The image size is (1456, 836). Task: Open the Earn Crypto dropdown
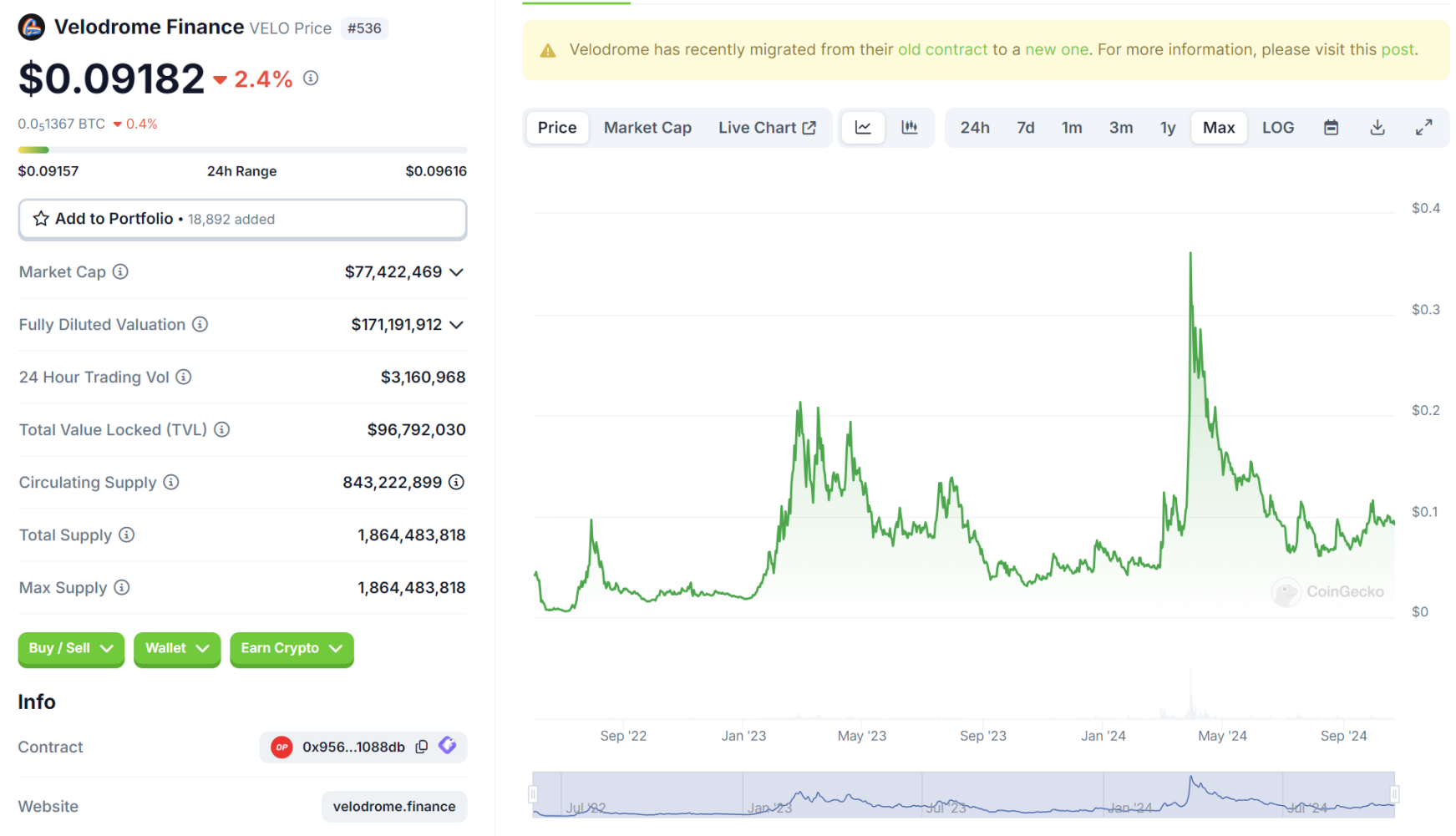pyautogui.click(x=292, y=649)
